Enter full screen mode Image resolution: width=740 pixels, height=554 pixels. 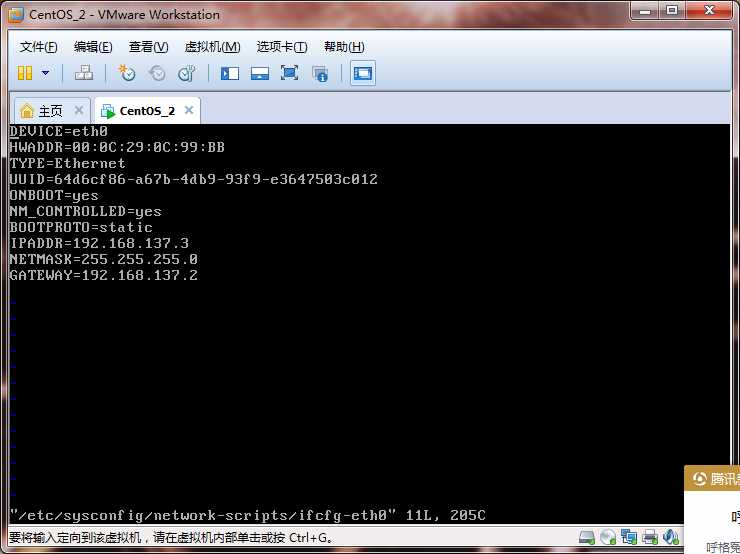[x=289, y=73]
